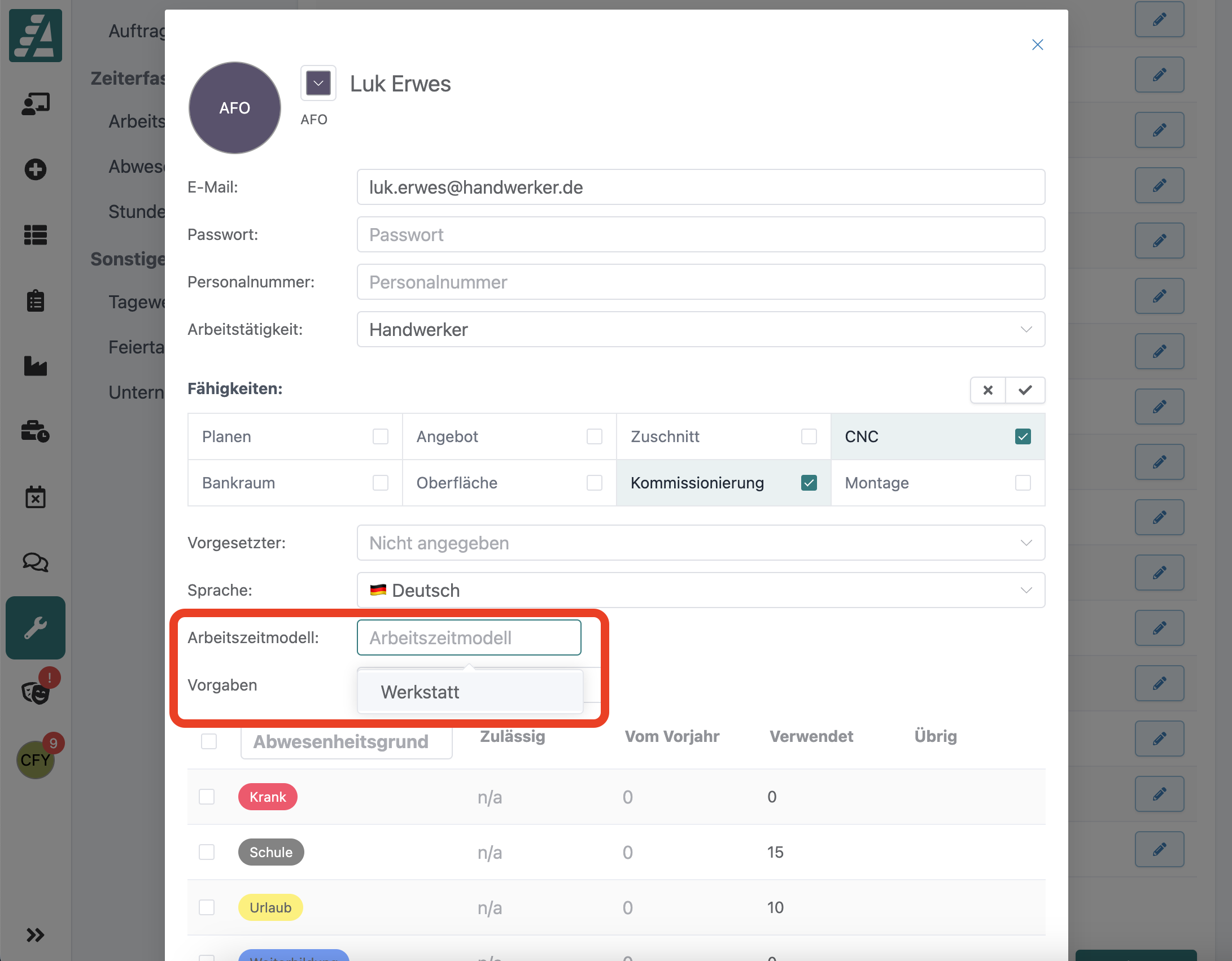Viewport: 1232px width, 961px height.
Task: Click the factory icon in sidebar
Action: (x=35, y=366)
